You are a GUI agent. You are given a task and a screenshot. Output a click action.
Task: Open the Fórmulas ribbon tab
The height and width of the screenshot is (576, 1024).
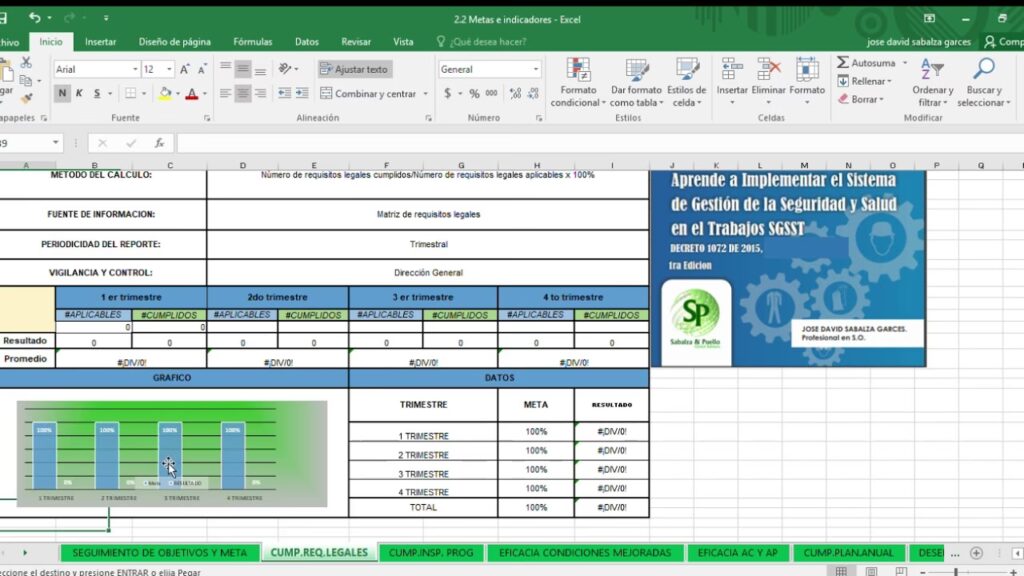(x=252, y=42)
